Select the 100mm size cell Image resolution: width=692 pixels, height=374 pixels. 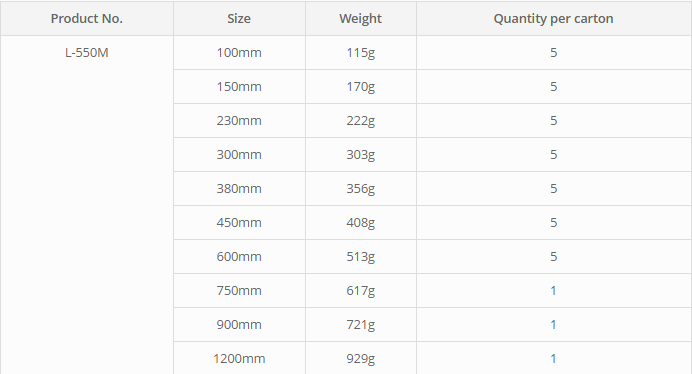[x=239, y=53]
